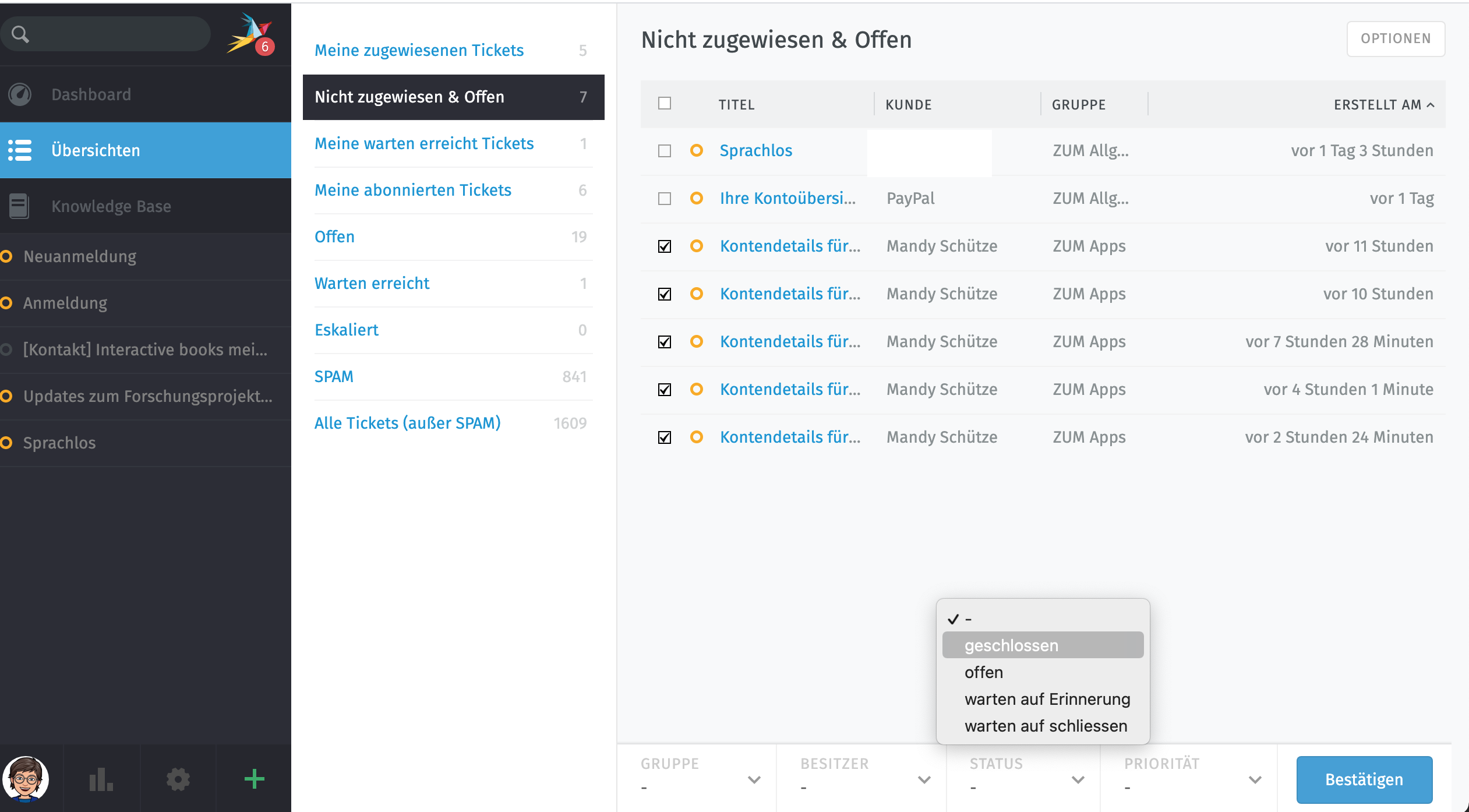Click the Übersichten list icon
This screenshot has width=1469, height=812.
(20, 150)
